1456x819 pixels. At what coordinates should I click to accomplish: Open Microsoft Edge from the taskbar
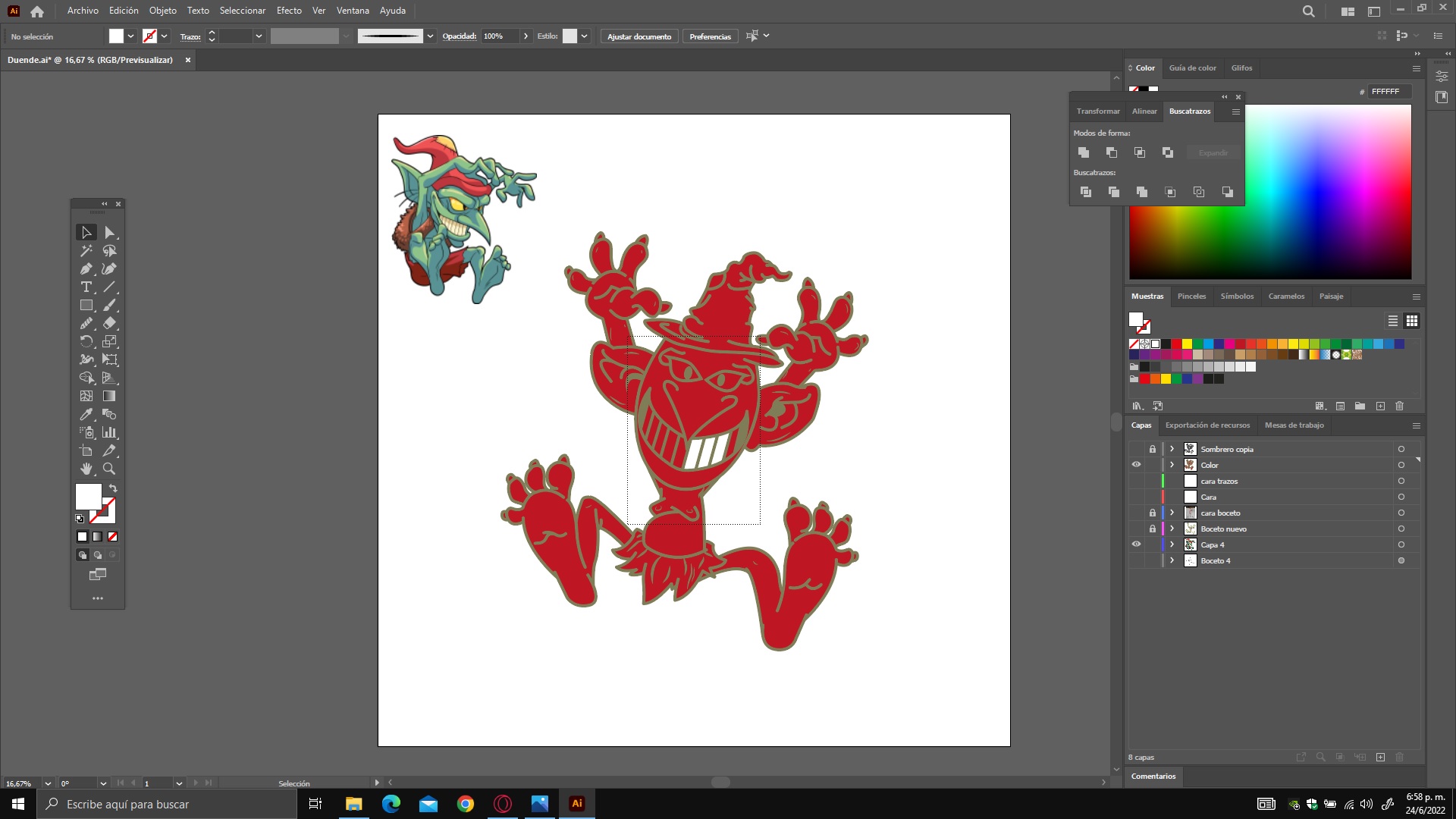pyautogui.click(x=391, y=804)
